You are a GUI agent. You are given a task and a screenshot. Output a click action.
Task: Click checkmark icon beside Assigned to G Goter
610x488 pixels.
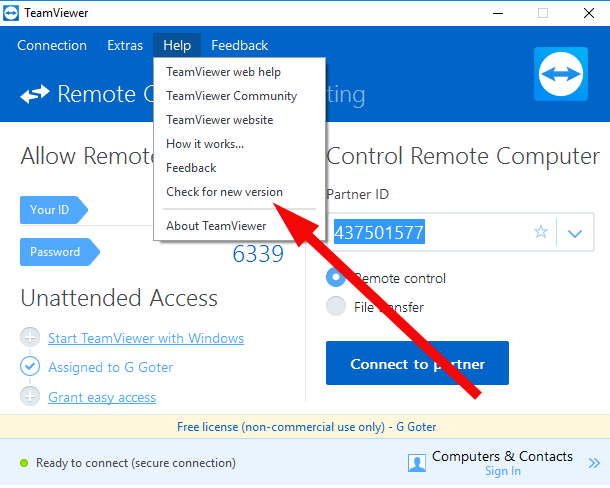(30, 367)
